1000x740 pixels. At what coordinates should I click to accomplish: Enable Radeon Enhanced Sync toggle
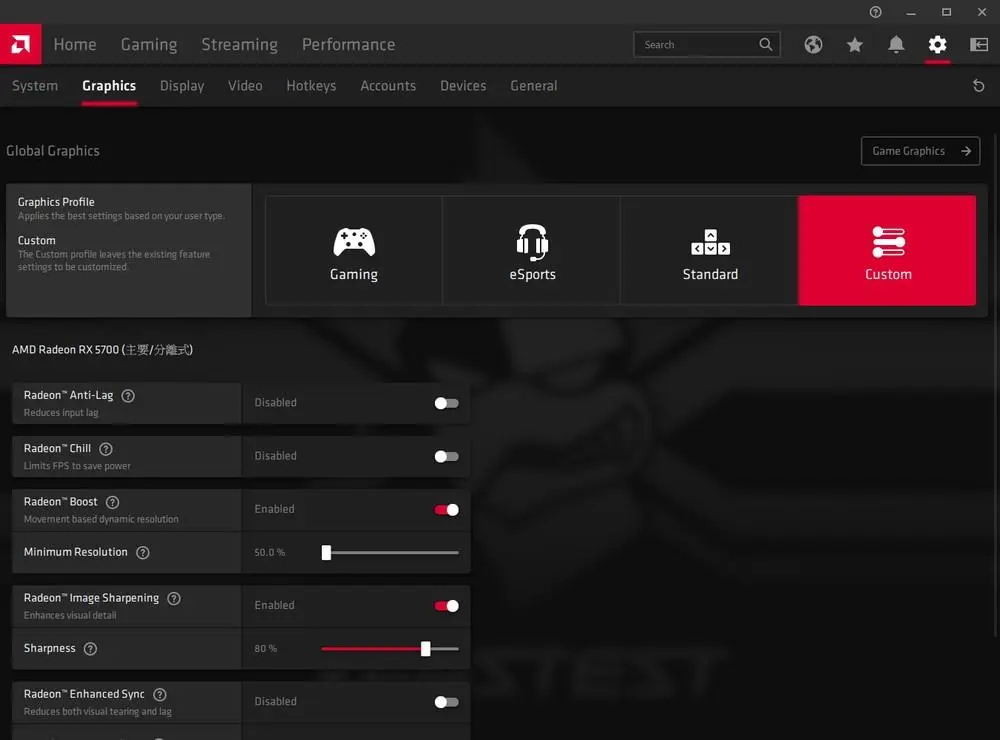(x=446, y=702)
